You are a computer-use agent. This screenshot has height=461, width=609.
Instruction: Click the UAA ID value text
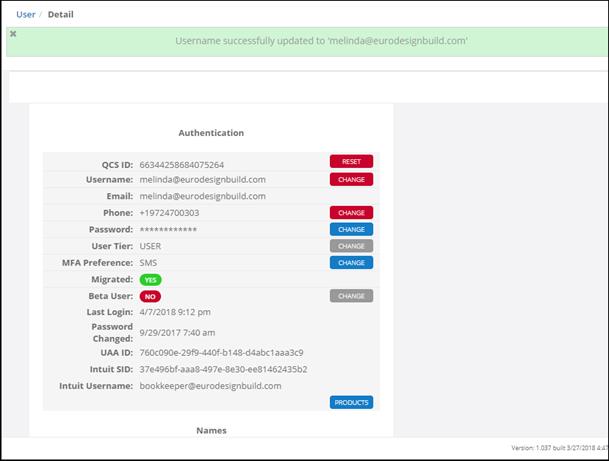(221, 352)
